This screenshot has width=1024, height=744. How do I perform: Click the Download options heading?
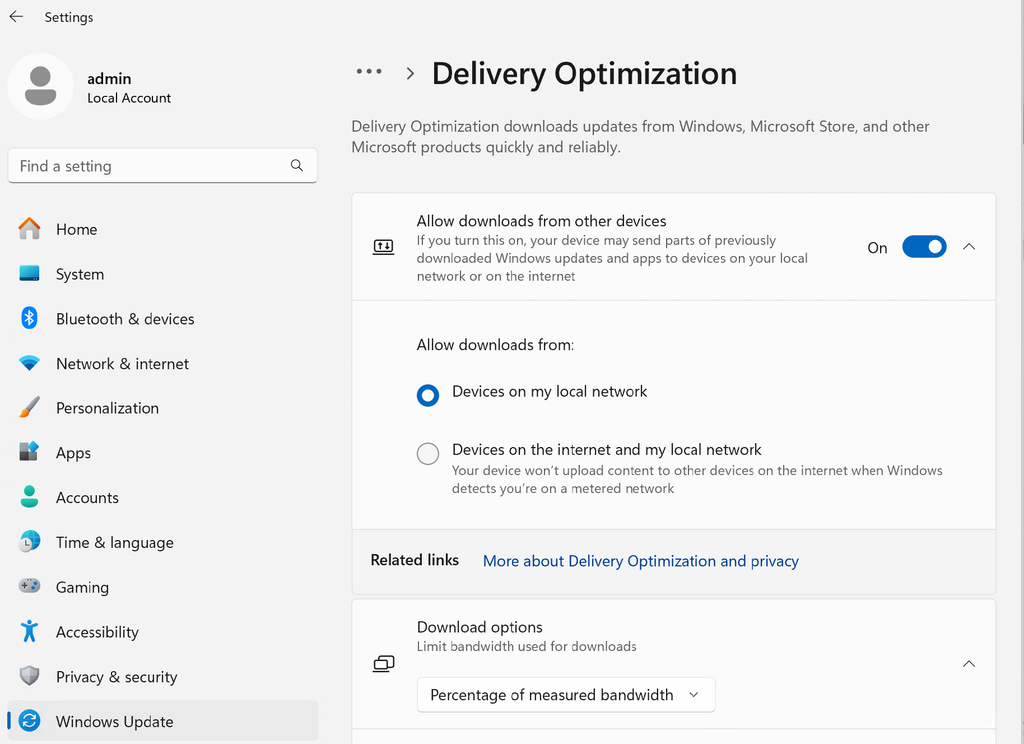(x=479, y=627)
